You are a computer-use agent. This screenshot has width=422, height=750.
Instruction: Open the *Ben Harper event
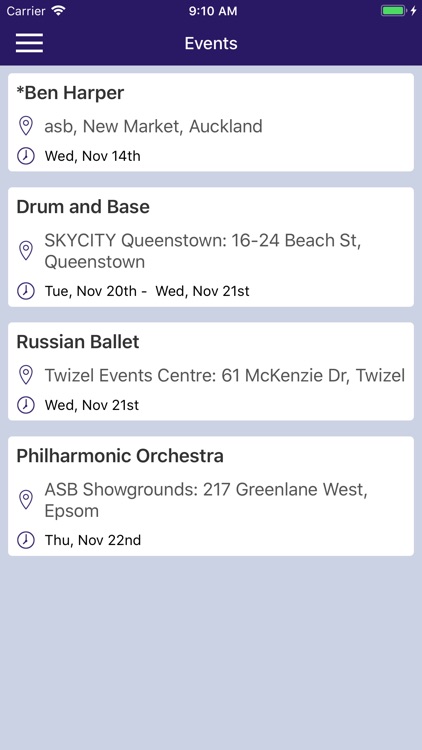(211, 122)
